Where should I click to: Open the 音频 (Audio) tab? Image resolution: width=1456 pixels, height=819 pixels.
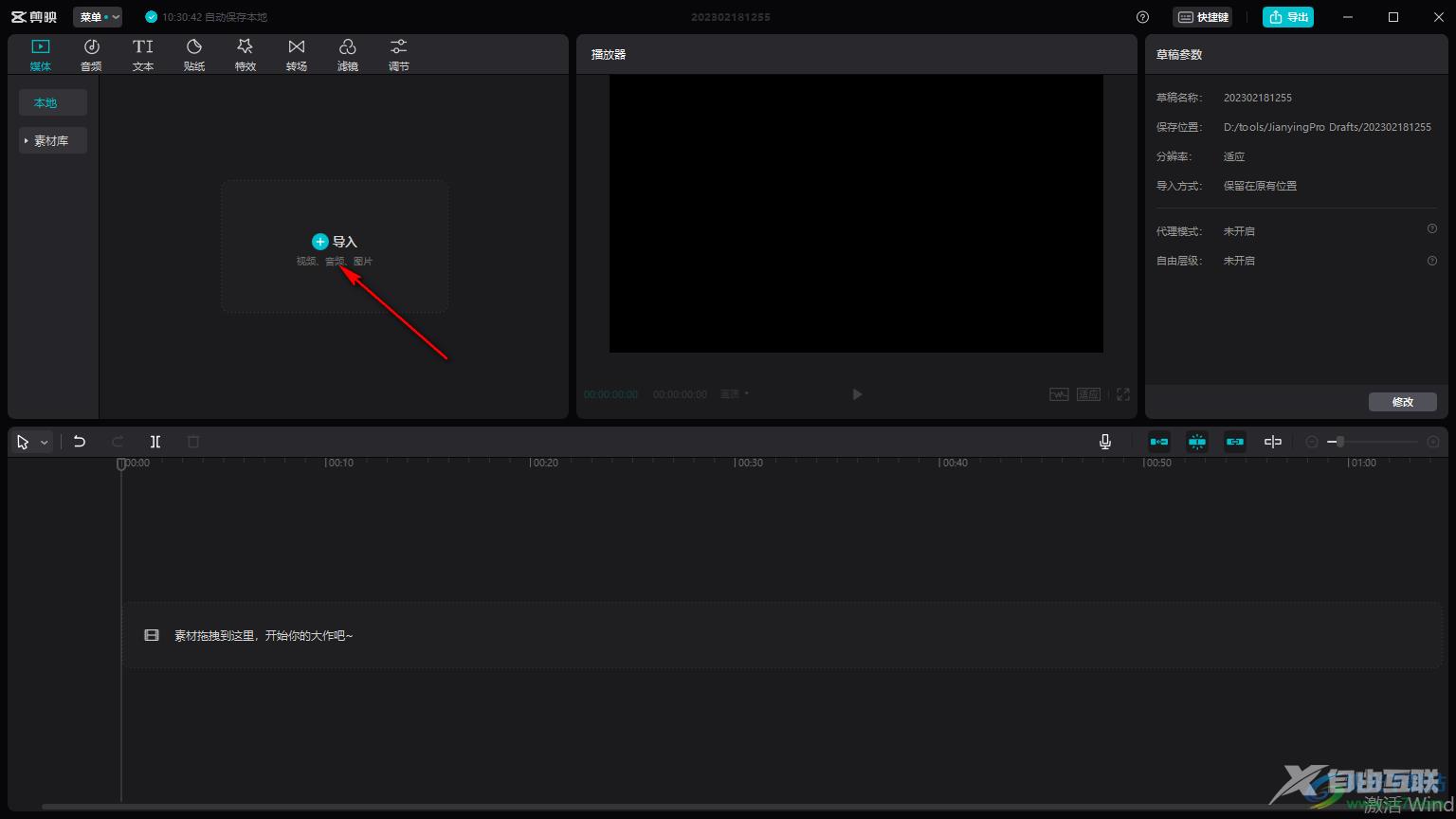[91, 55]
